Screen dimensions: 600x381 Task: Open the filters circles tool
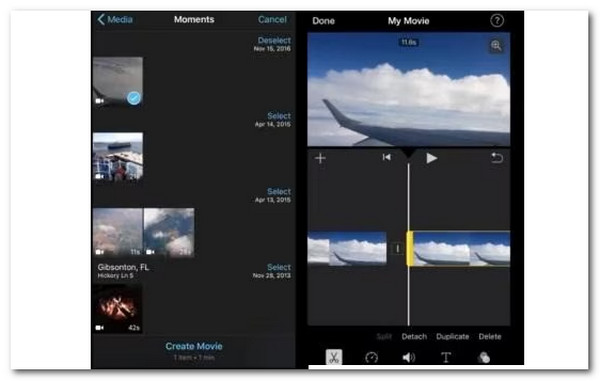484,358
